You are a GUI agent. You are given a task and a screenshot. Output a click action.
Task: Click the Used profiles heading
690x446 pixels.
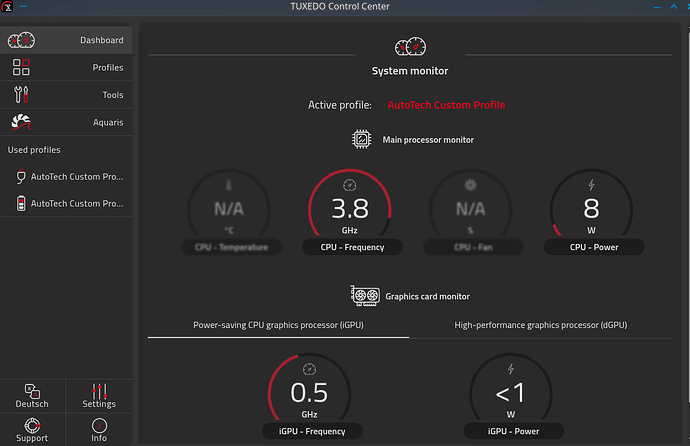[34, 150]
